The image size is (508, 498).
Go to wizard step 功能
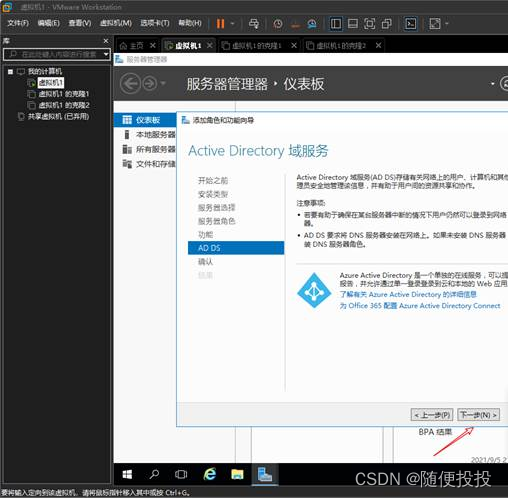tap(205, 235)
